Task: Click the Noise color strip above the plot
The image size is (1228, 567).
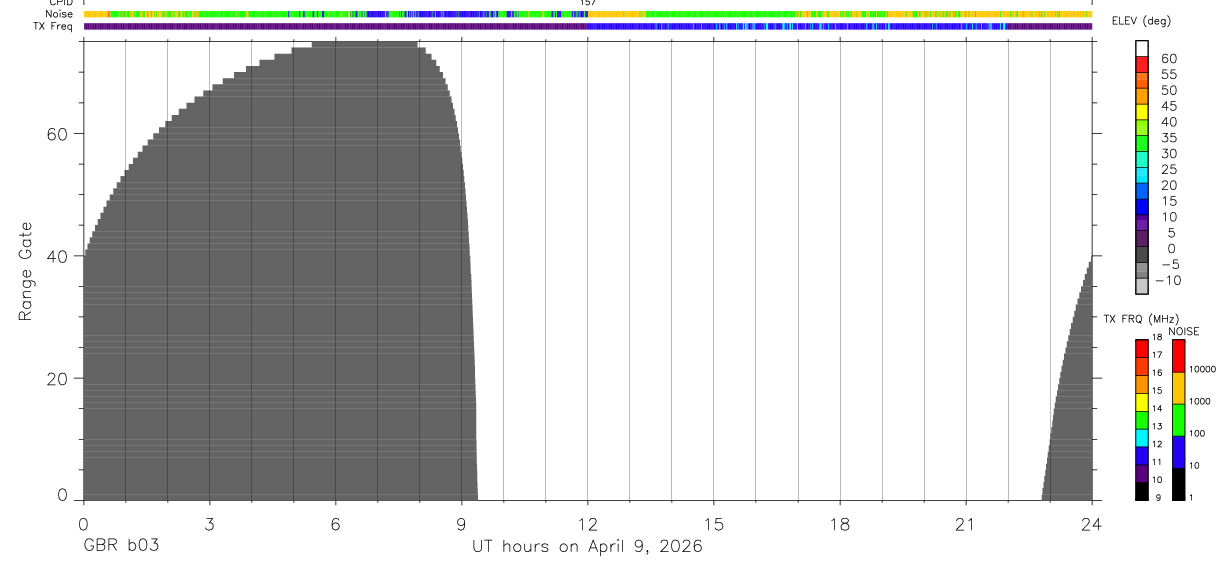Action: (x=588, y=15)
